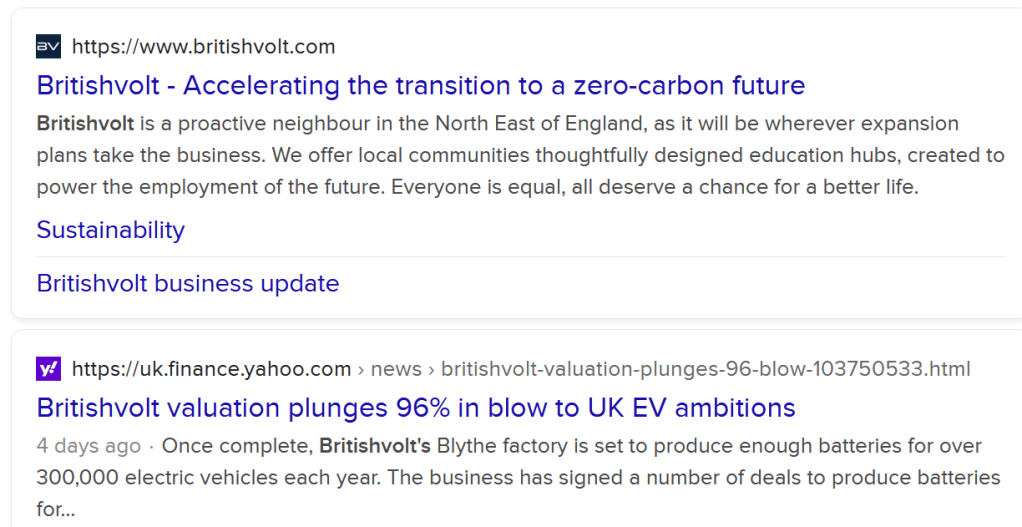
Task: Click the purple Yahoo favicon
Action: (48, 369)
